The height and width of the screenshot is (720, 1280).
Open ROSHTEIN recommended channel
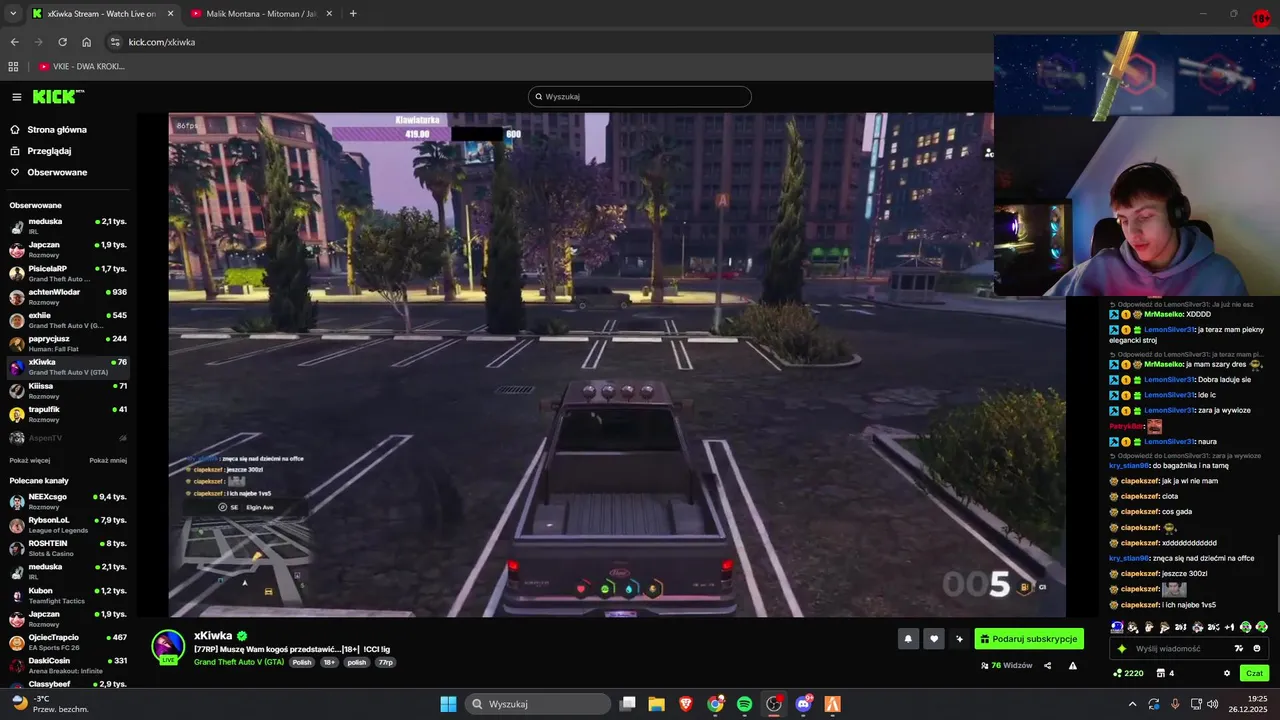pos(68,548)
